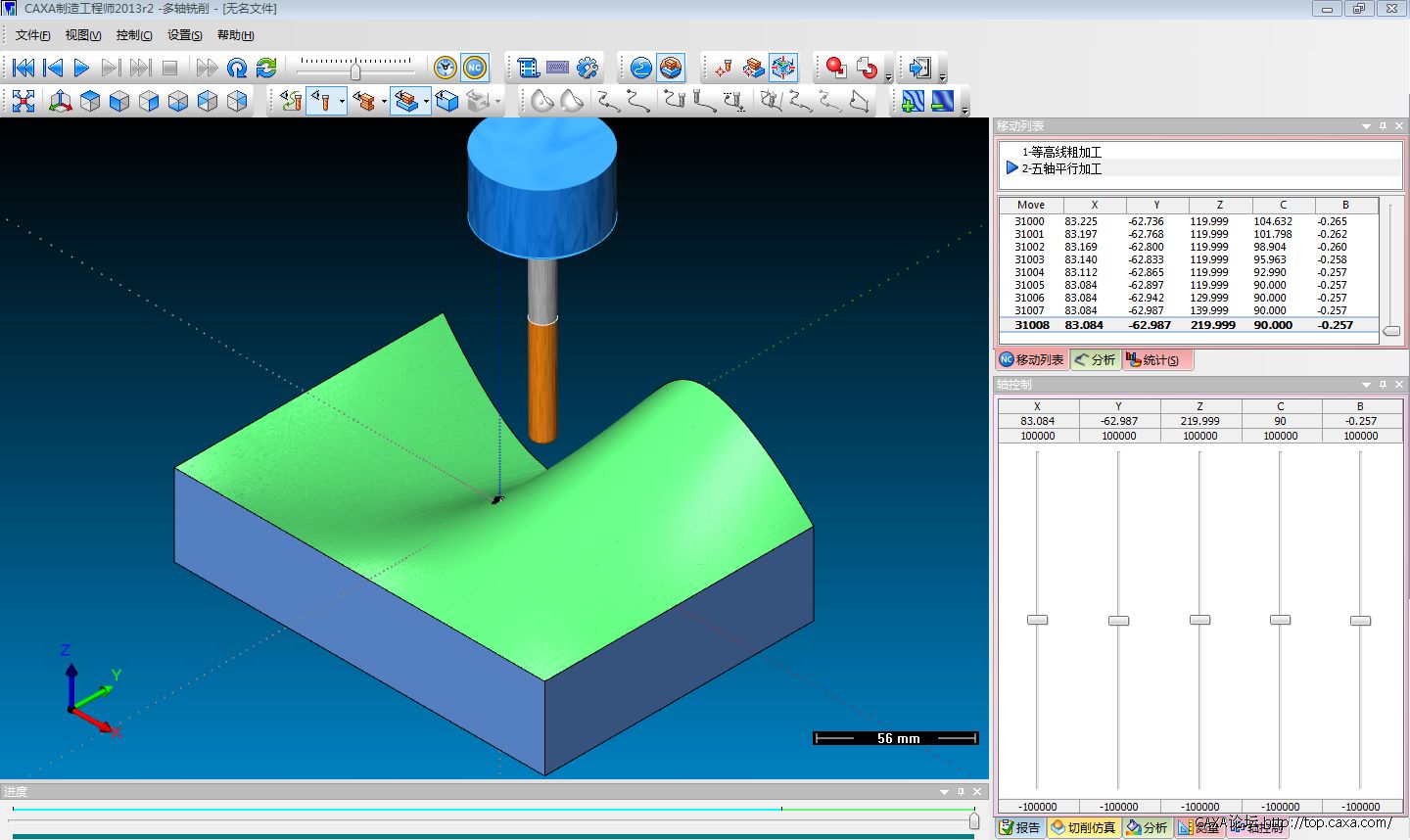The image size is (1410, 840).
Task: Open the 移动列表 panel options arrow
Action: coord(1366,126)
